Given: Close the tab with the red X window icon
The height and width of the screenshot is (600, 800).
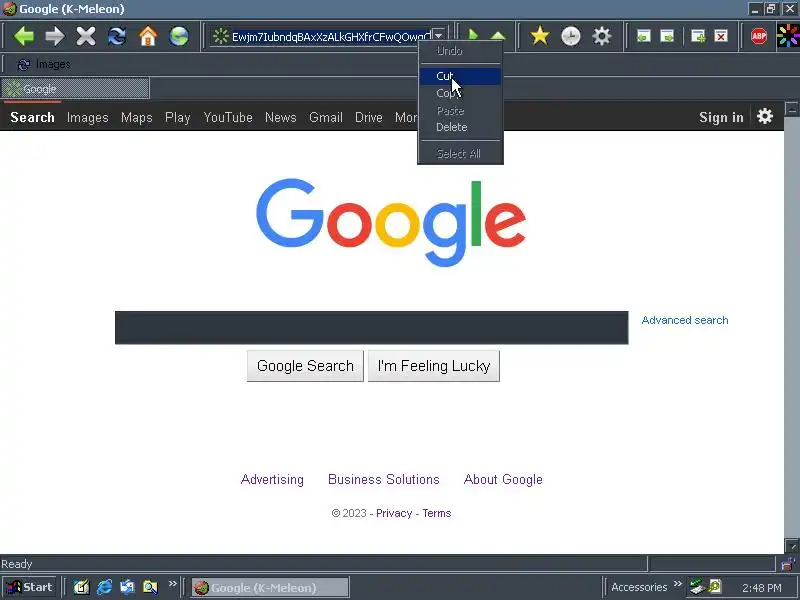Looking at the screenshot, I should [721, 36].
